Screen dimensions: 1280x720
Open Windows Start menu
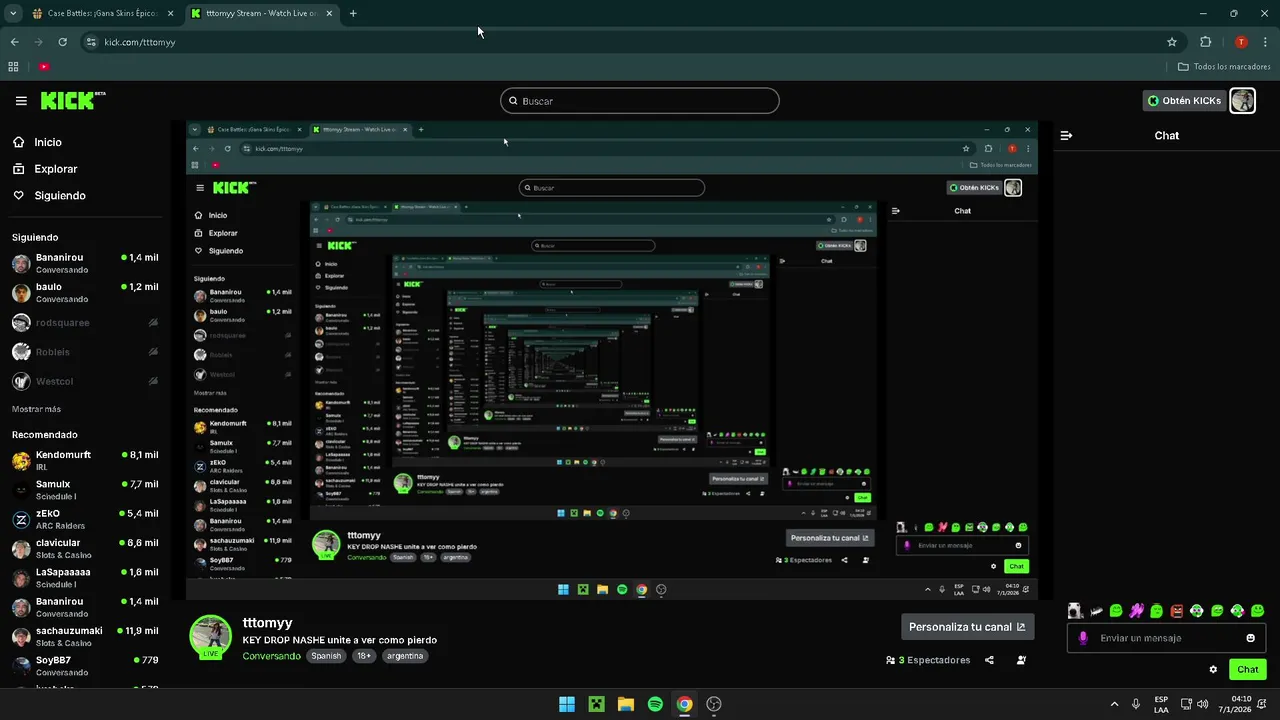coord(567,704)
